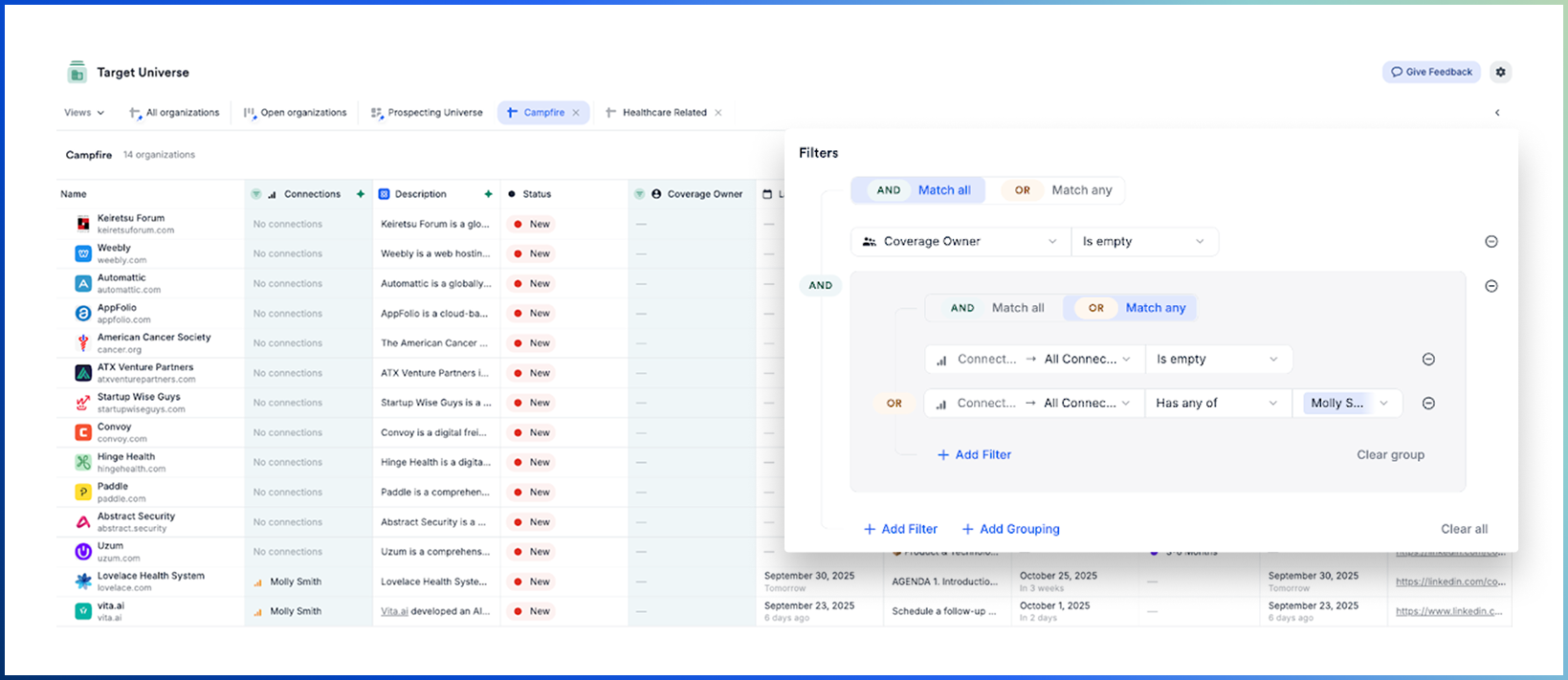Screen dimensions: 1568x680
Task: Select nested group OR Match any
Action: (x=1130, y=308)
